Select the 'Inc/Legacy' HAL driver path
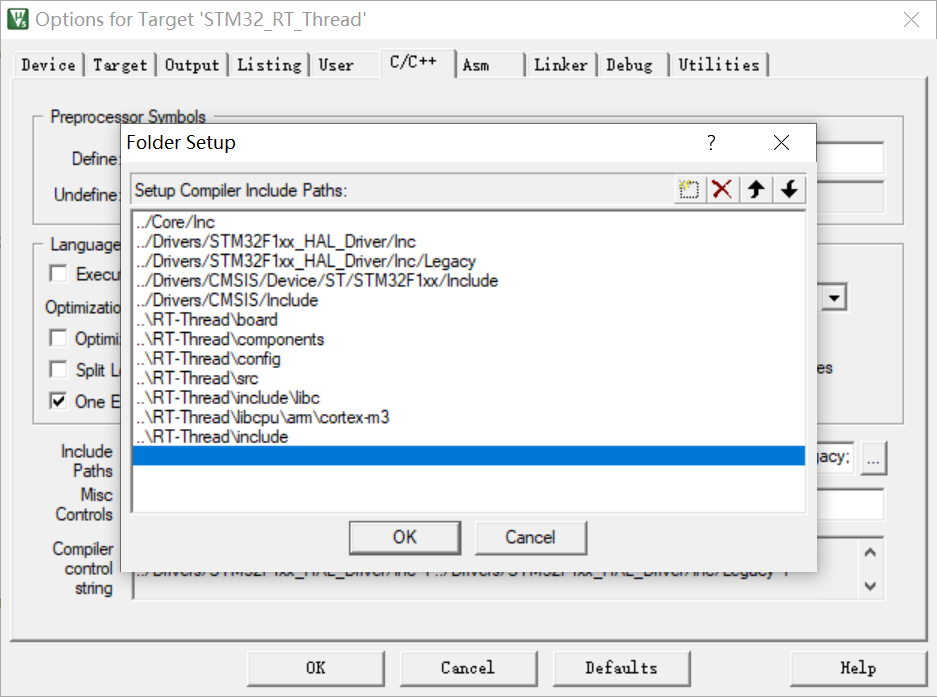 (468, 261)
